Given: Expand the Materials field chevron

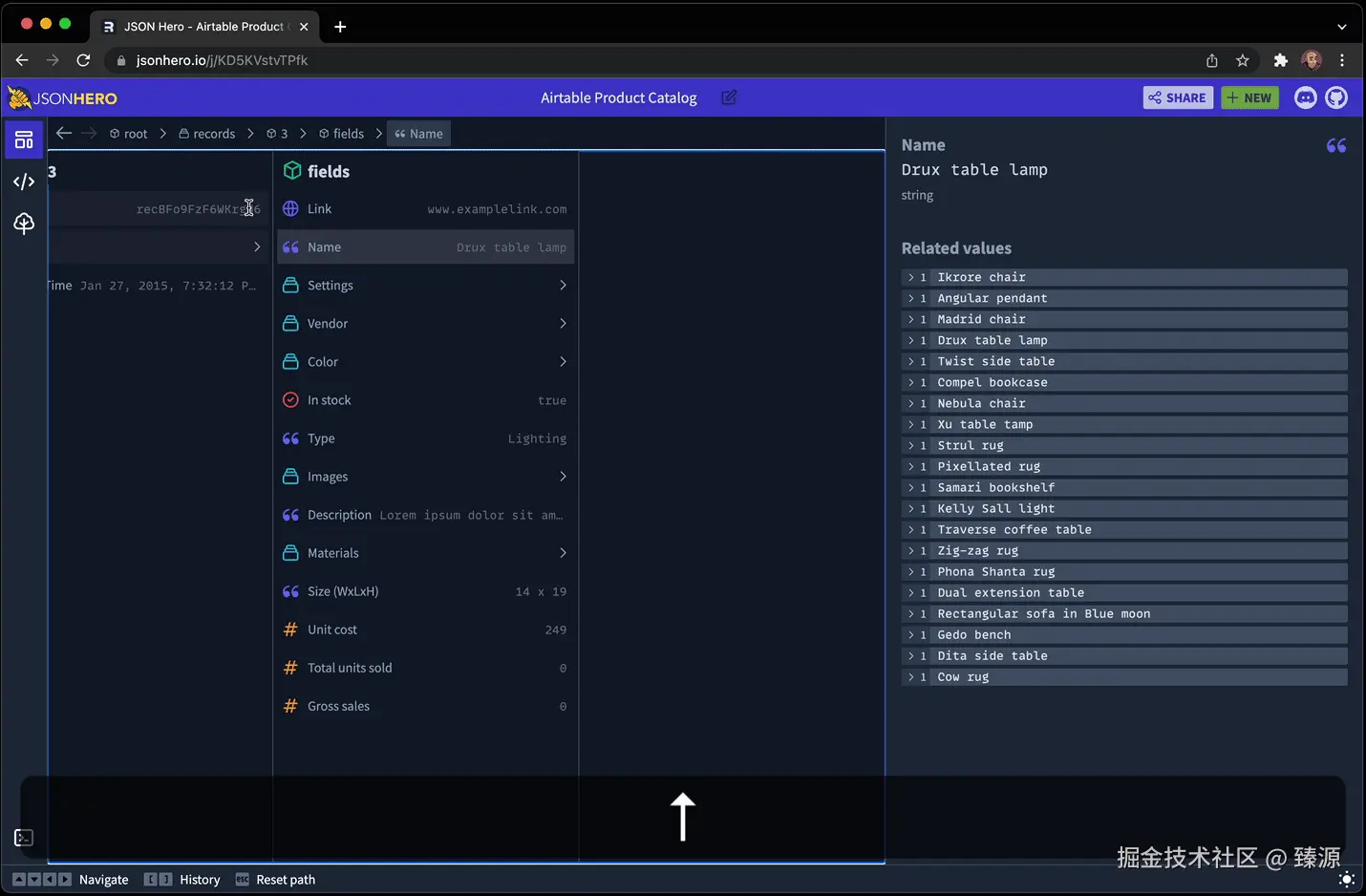Looking at the screenshot, I should [563, 553].
